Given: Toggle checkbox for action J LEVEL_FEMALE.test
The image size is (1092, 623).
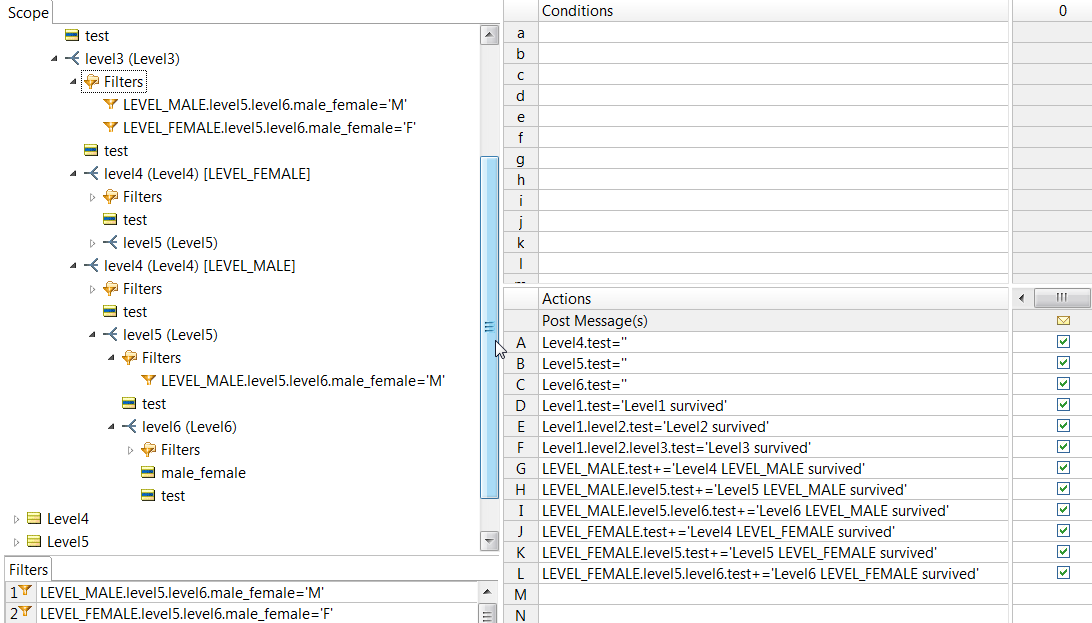Looking at the screenshot, I should pyautogui.click(x=1063, y=530).
